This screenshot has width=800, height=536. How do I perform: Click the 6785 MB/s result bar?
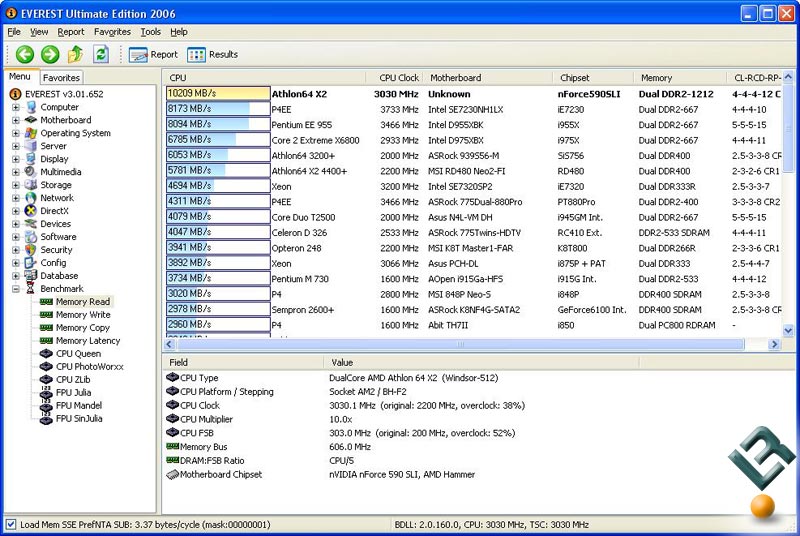[218, 139]
